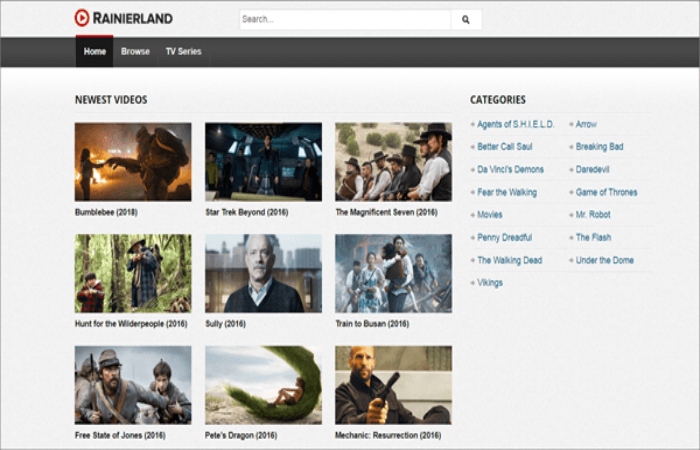Select the Better Call Saul category
The image size is (700, 450).
point(505,147)
